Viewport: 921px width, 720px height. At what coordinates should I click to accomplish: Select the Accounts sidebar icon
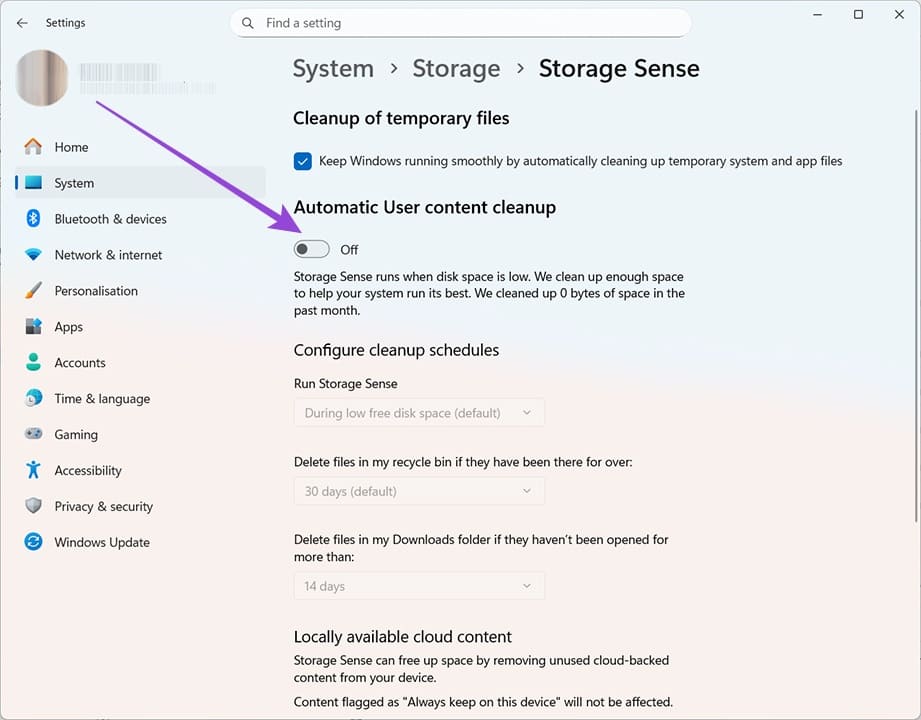[x=31, y=363]
